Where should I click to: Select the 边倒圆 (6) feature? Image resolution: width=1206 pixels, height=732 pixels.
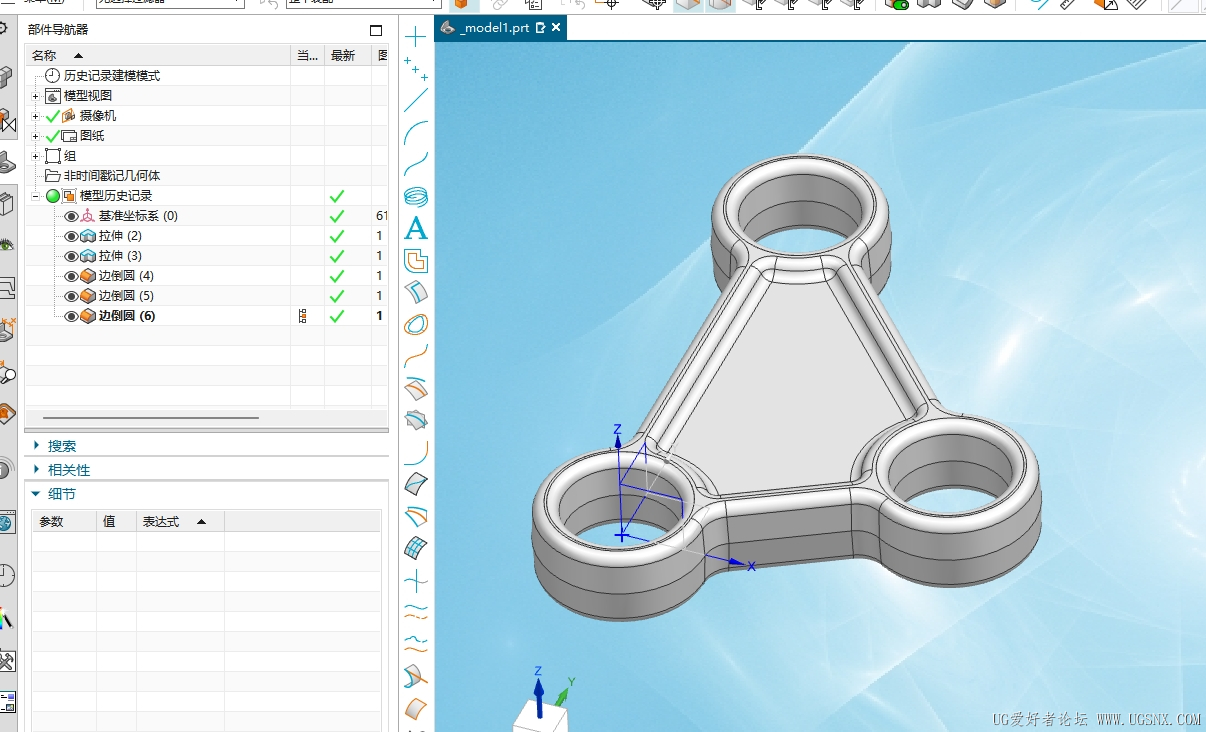pos(126,316)
